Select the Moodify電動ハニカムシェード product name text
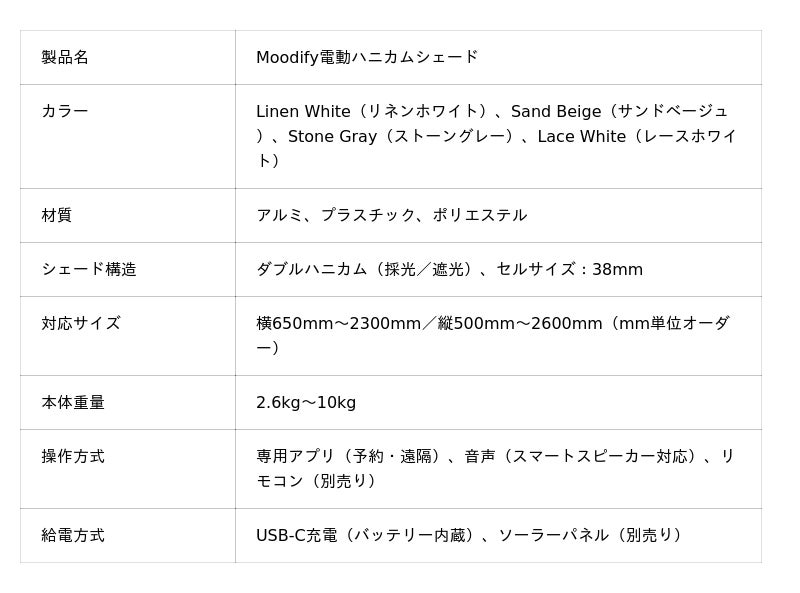The height and width of the screenshot is (593, 800). click(367, 57)
